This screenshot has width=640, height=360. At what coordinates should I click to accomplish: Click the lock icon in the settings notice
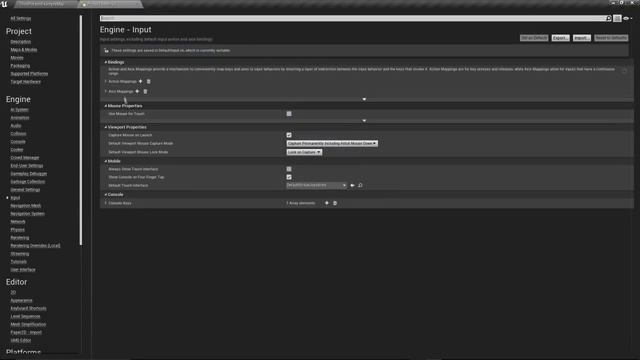[106, 51]
